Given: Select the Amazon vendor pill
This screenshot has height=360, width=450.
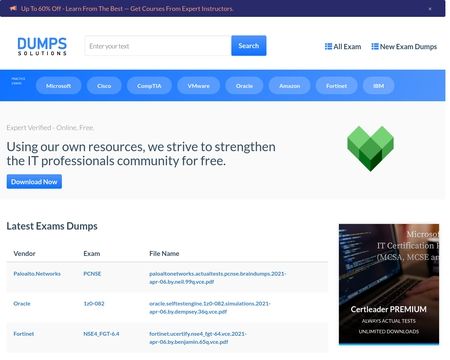Looking at the screenshot, I should 289,86.
